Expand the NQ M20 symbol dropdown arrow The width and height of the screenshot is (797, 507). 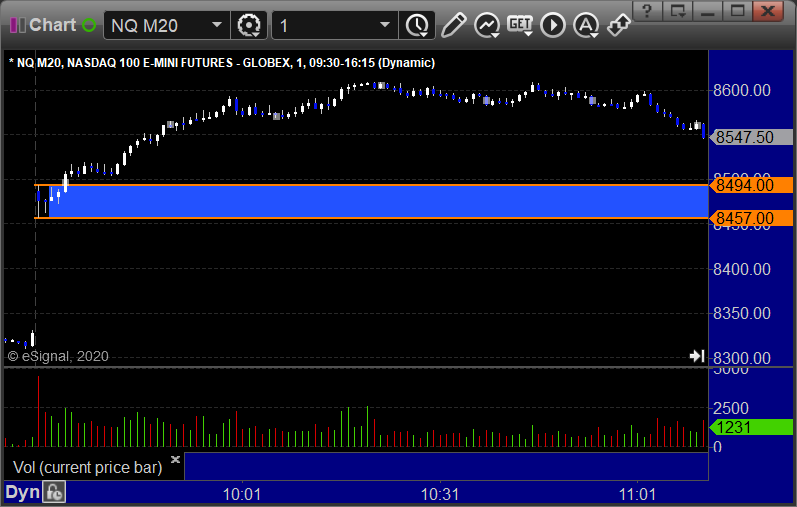click(217, 25)
